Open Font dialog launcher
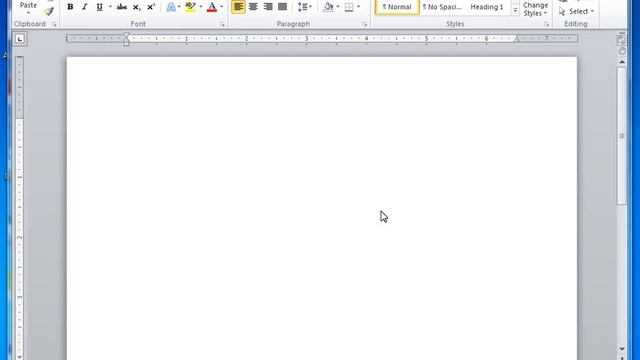This screenshot has width=640, height=360. click(x=222, y=24)
